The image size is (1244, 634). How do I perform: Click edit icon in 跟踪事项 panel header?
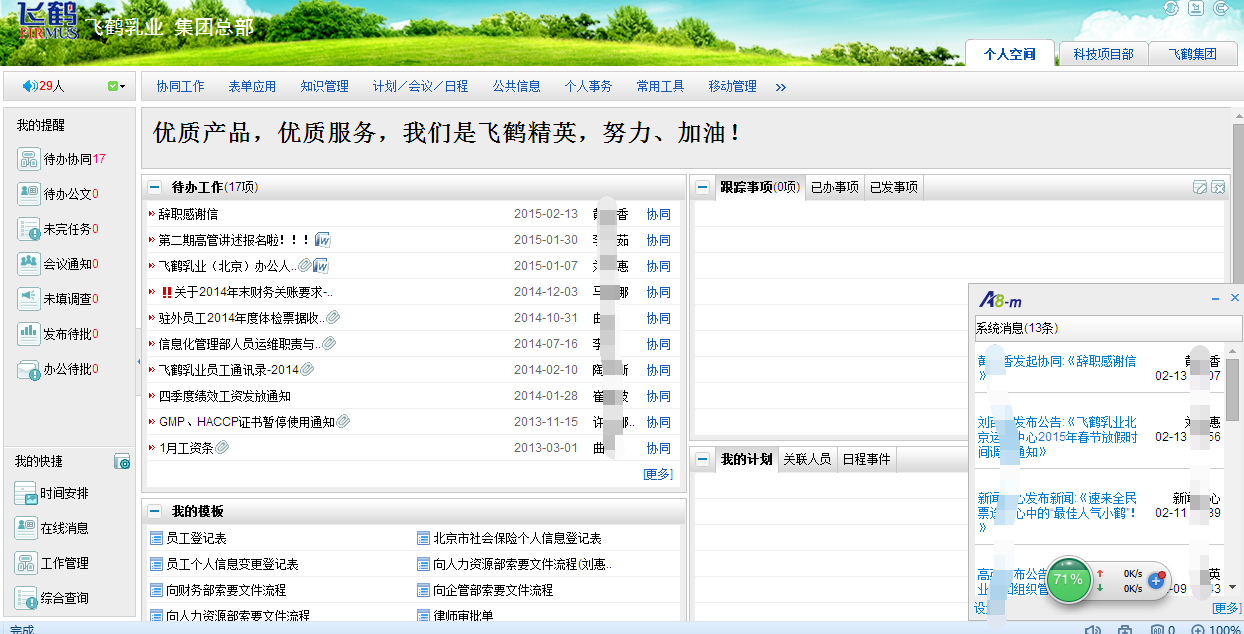coord(1200,187)
